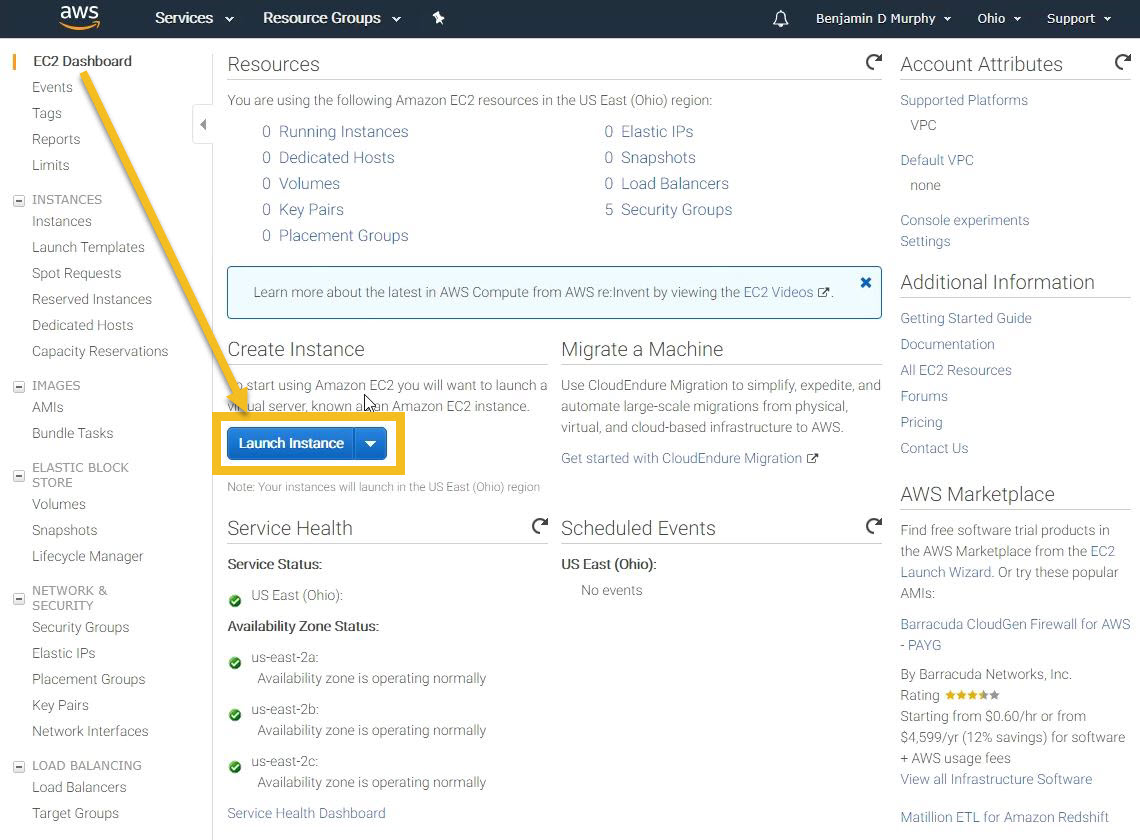
Task: Open Instances in the sidebar
Action: [x=62, y=221]
